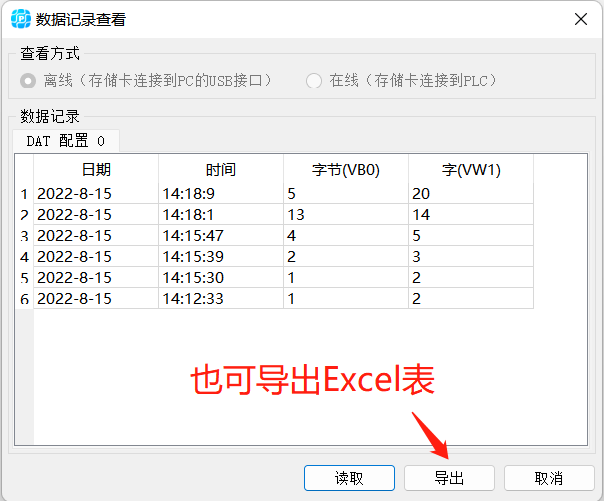Click VW1 value 5 in 14:15:47 row
Viewport: 604px width, 501px height.
click(471, 235)
